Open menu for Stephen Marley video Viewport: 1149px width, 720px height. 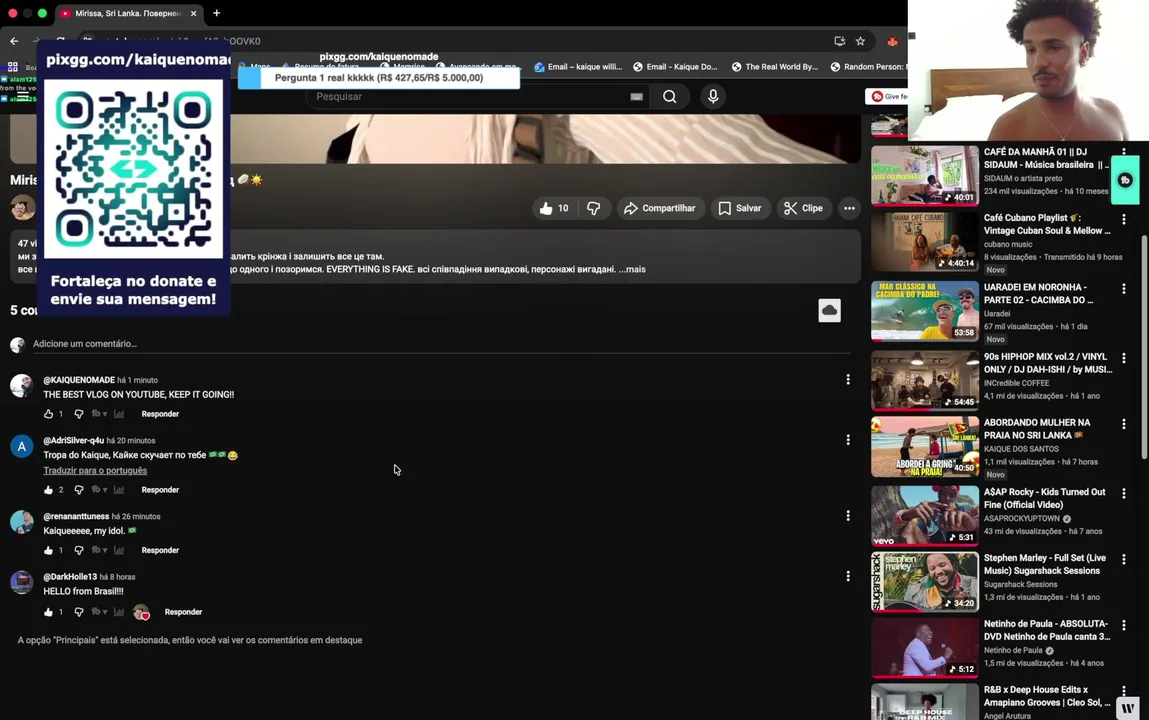(x=1123, y=560)
